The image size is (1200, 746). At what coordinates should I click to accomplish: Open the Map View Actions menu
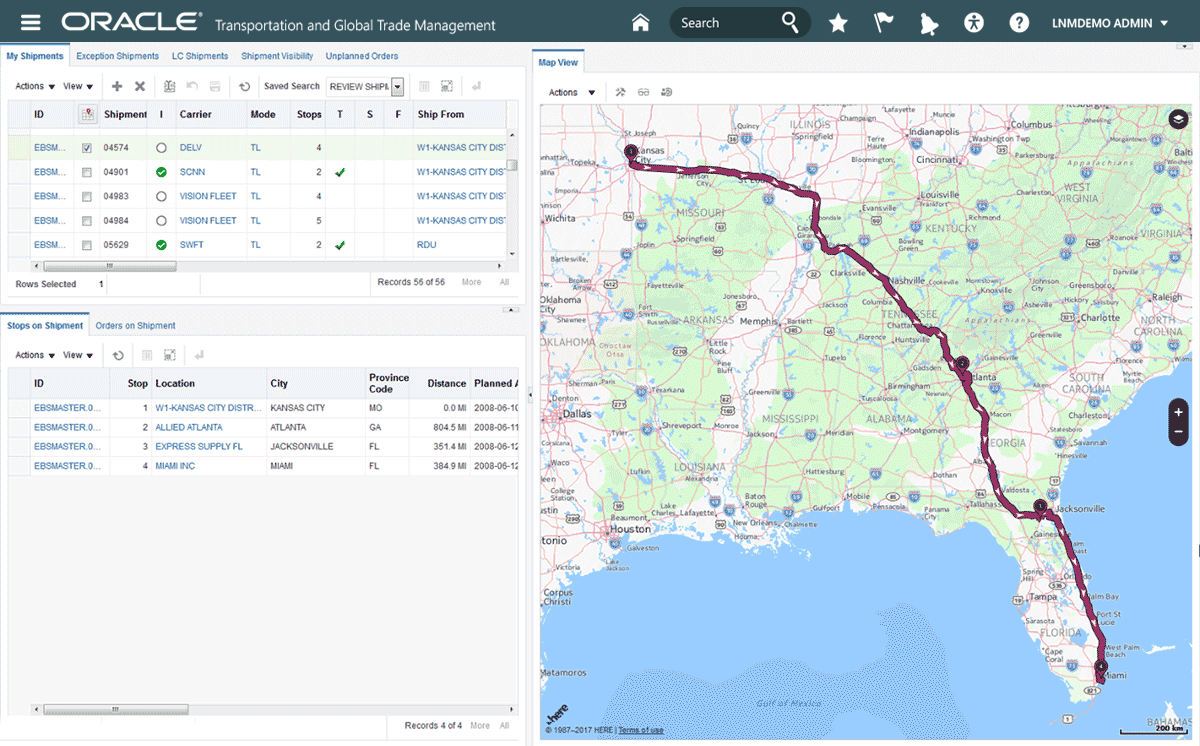pyautogui.click(x=572, y=93)
